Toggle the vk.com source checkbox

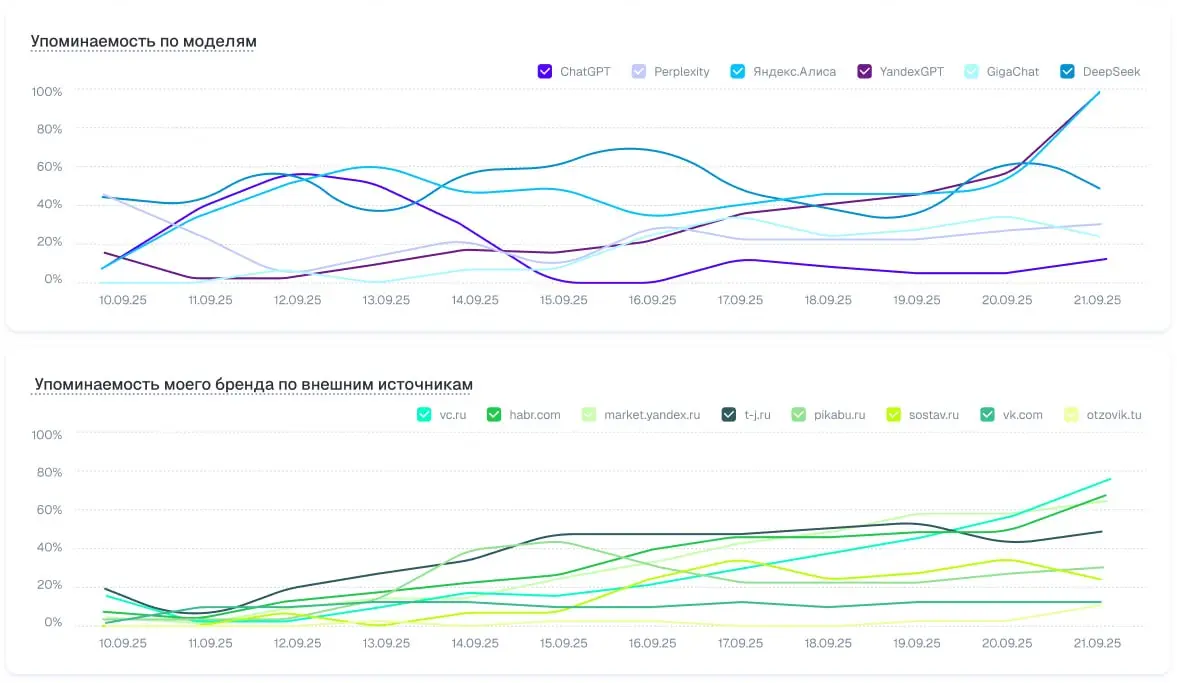click(x=988, y=414)
